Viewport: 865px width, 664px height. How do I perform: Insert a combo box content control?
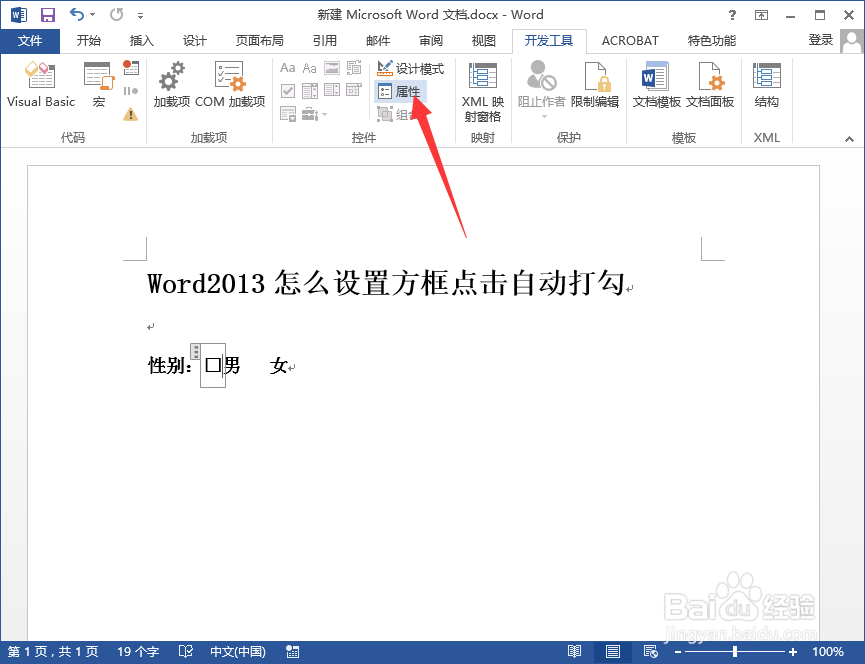coord(309,90)
